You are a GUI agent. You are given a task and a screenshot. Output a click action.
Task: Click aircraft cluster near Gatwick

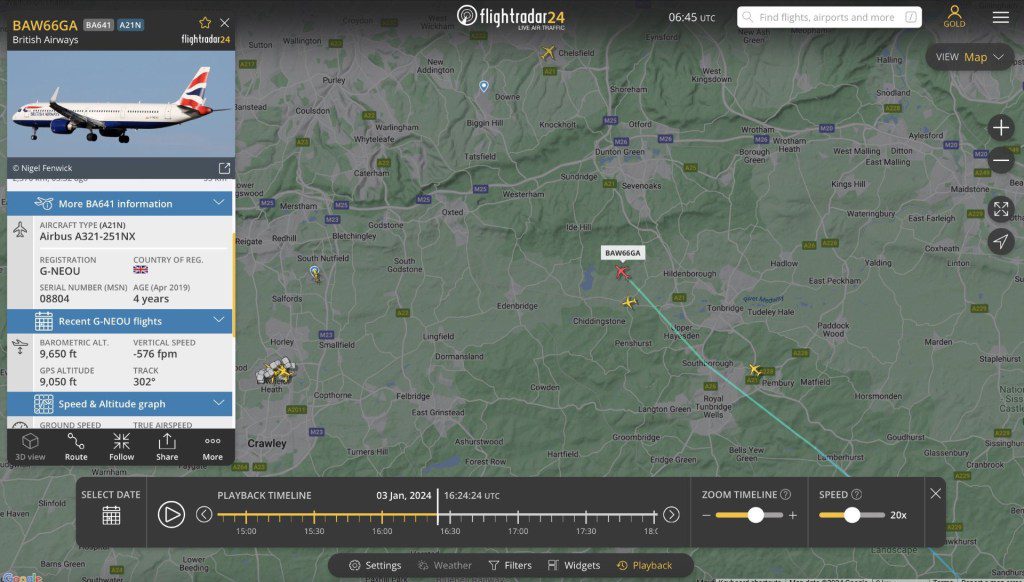coord(277,370)
